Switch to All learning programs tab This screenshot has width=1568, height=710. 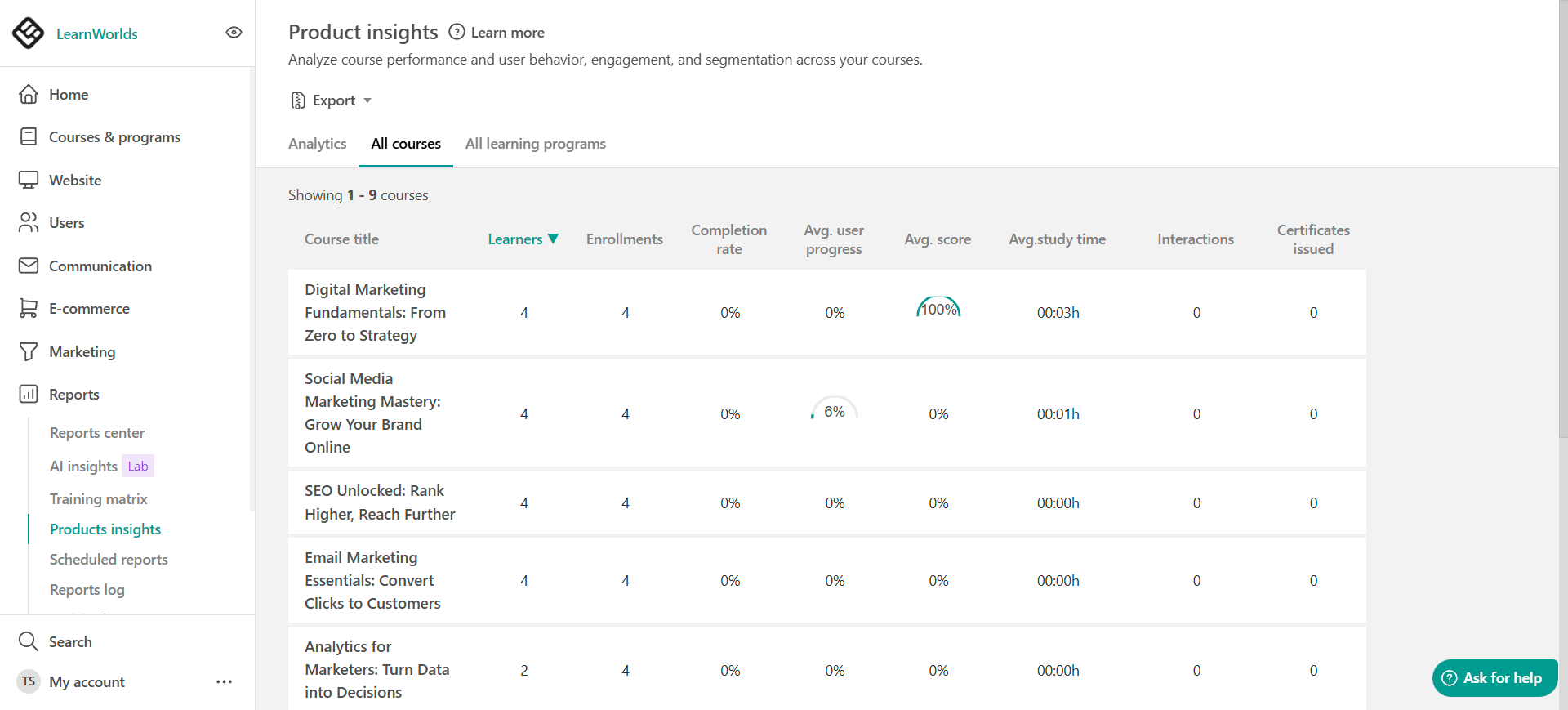click(536, 144)
